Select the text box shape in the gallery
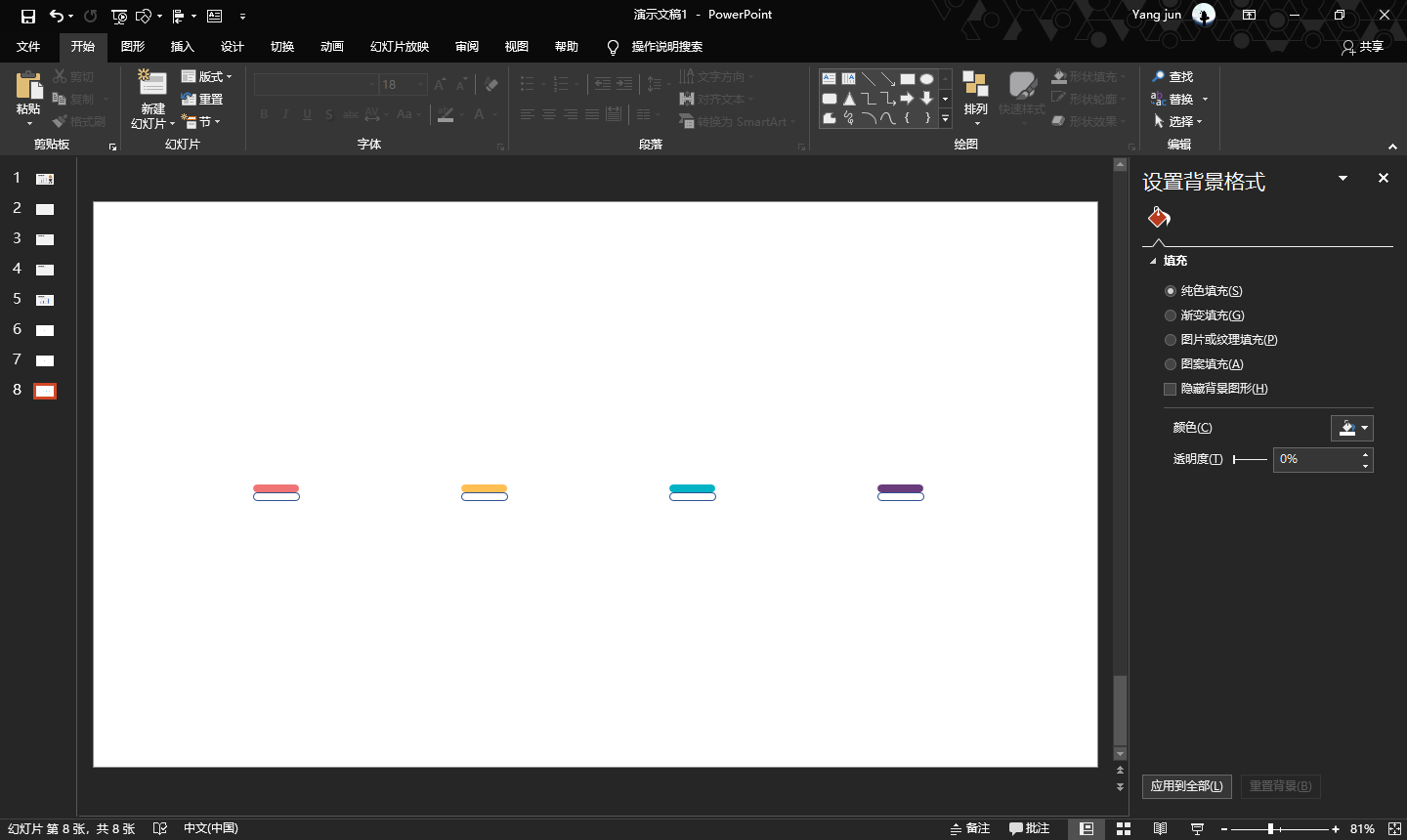The image size is (1407, 840). (829, 78)
